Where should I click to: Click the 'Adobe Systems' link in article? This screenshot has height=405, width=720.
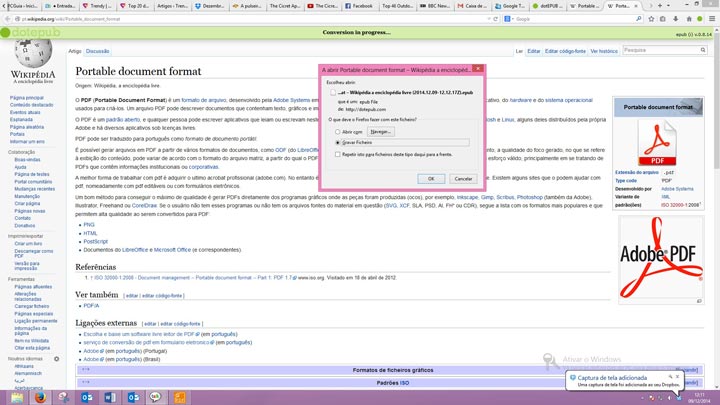tap(292, 100)
